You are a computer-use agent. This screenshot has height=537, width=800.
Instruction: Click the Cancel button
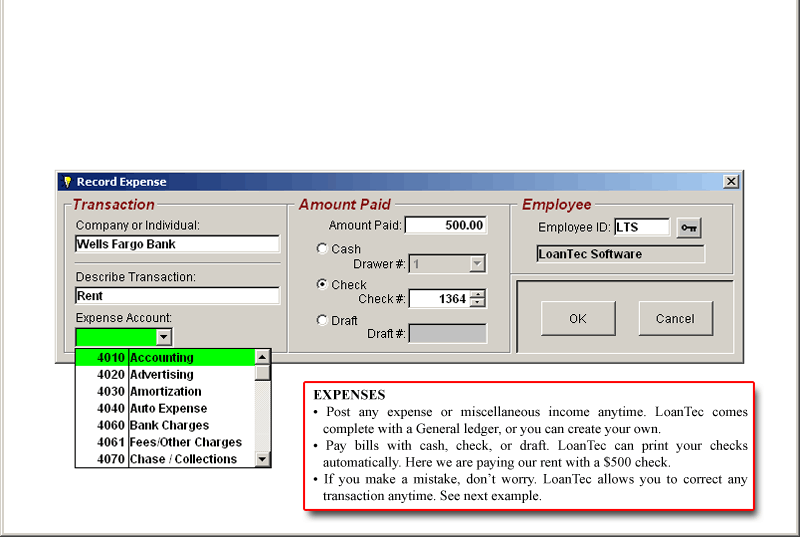coord(676,318)
